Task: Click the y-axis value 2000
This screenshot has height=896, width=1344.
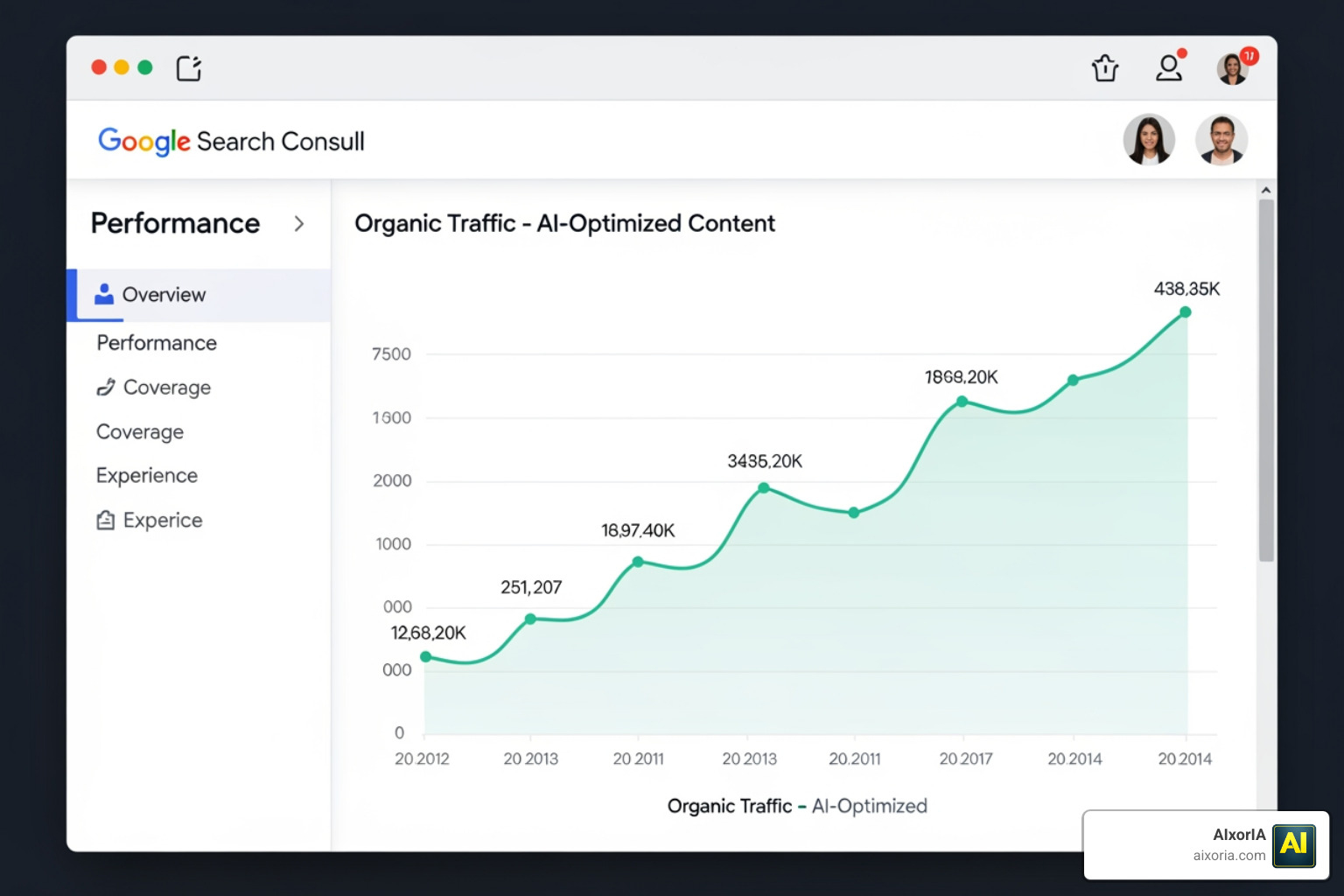Action: [392, 481]
